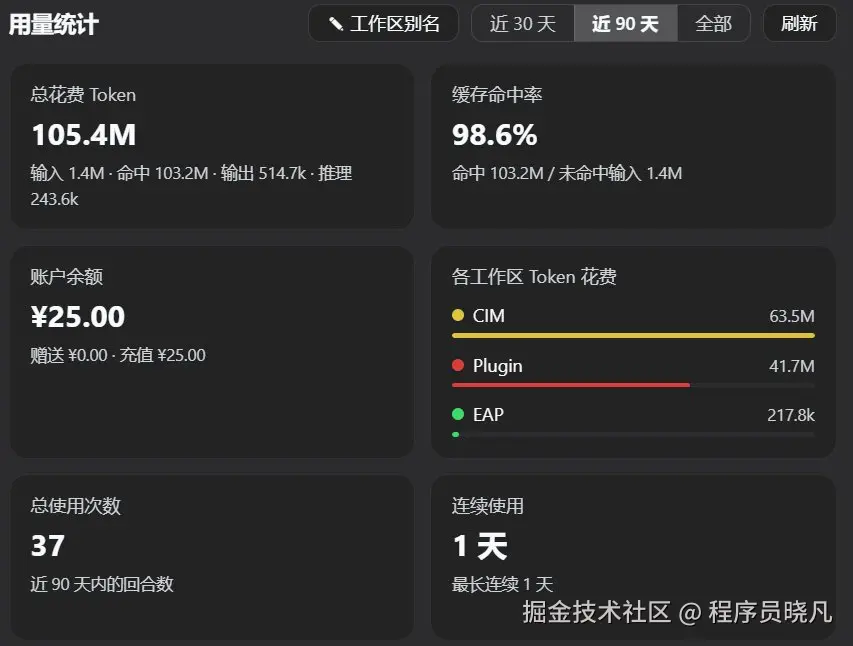Click the yellow CIM usage bar

633,336
